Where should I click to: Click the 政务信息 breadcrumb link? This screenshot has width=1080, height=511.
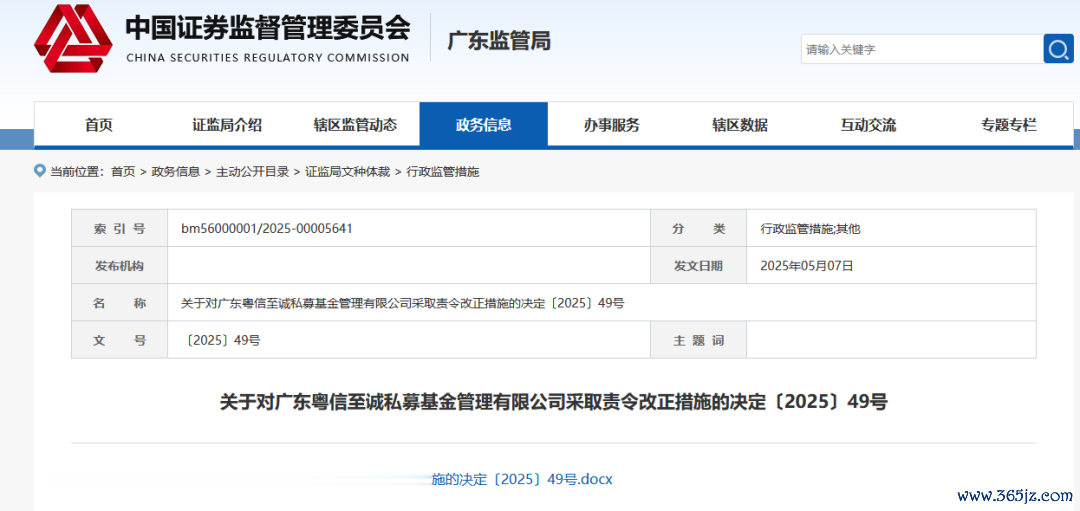tap(175, 172)
